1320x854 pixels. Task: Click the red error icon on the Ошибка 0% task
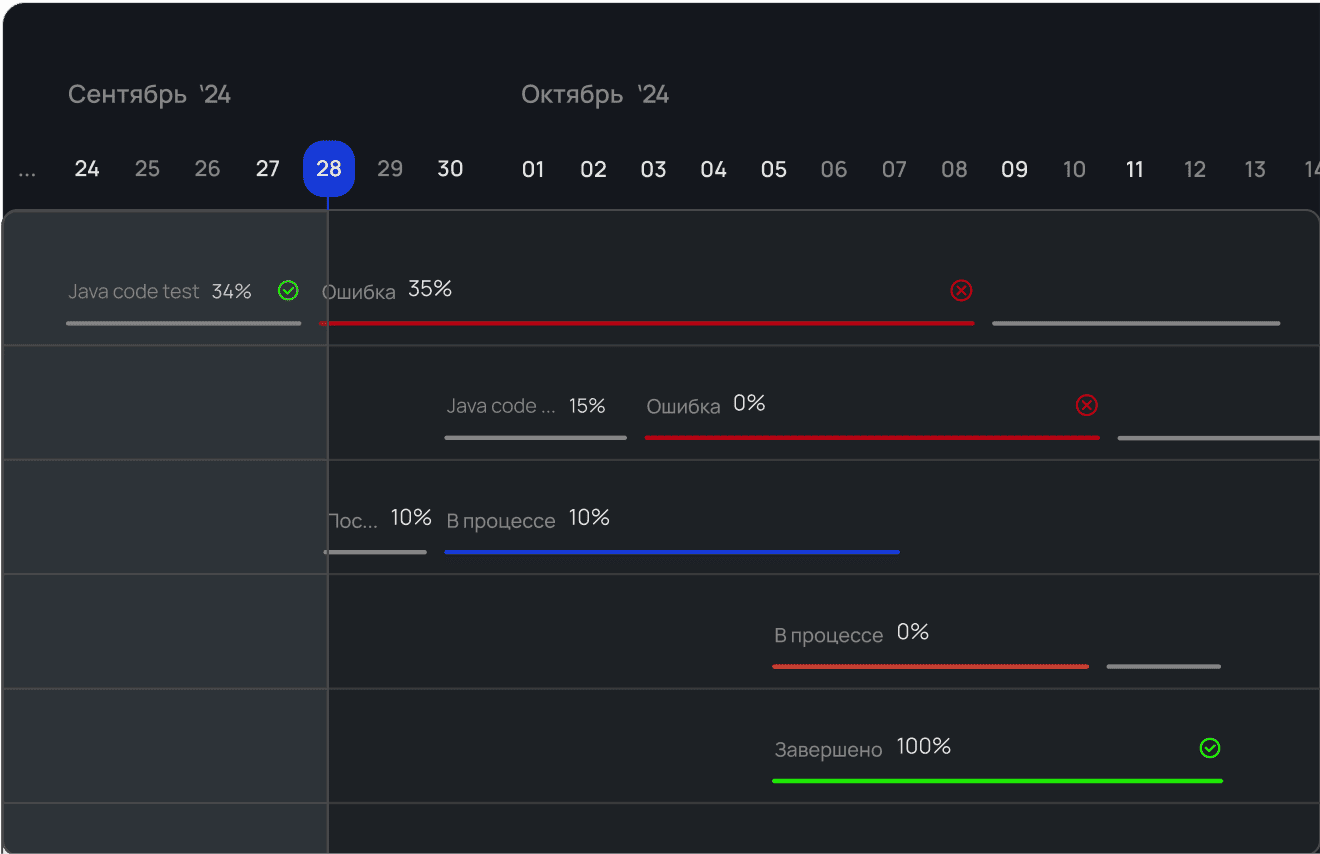1086,405
